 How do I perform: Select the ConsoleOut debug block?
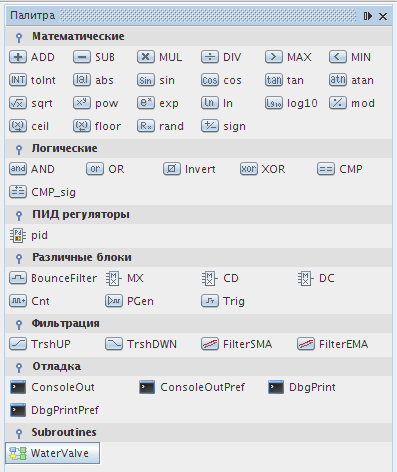pyautogui.click(x=52, y=387)
